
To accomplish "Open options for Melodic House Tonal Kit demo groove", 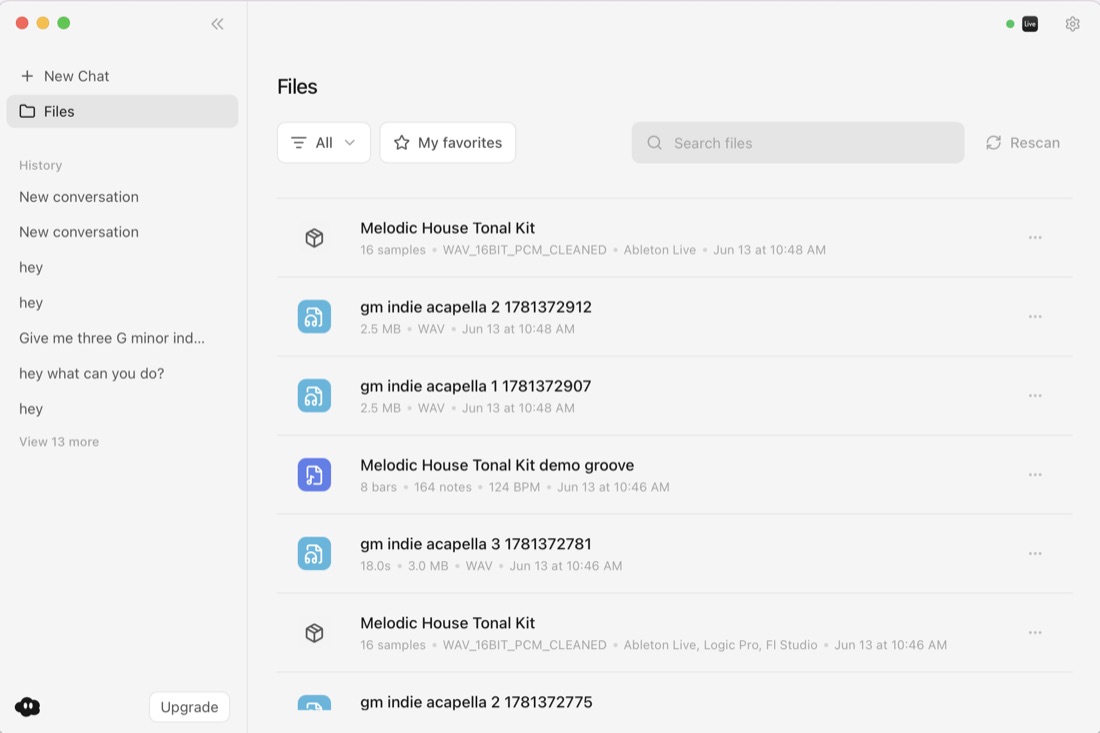I will [1035, 475].
